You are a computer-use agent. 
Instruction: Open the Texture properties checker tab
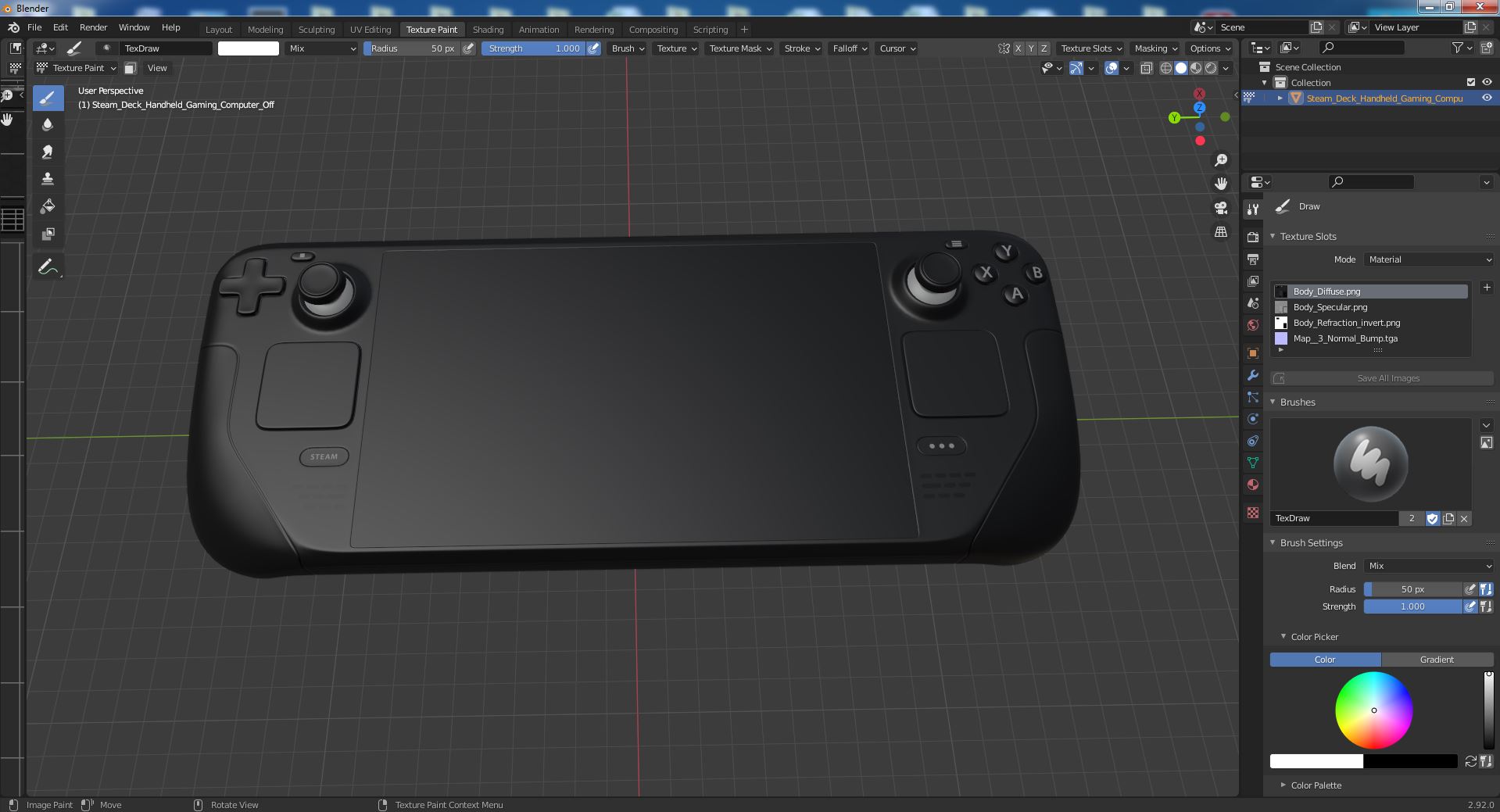point(1253,513)
